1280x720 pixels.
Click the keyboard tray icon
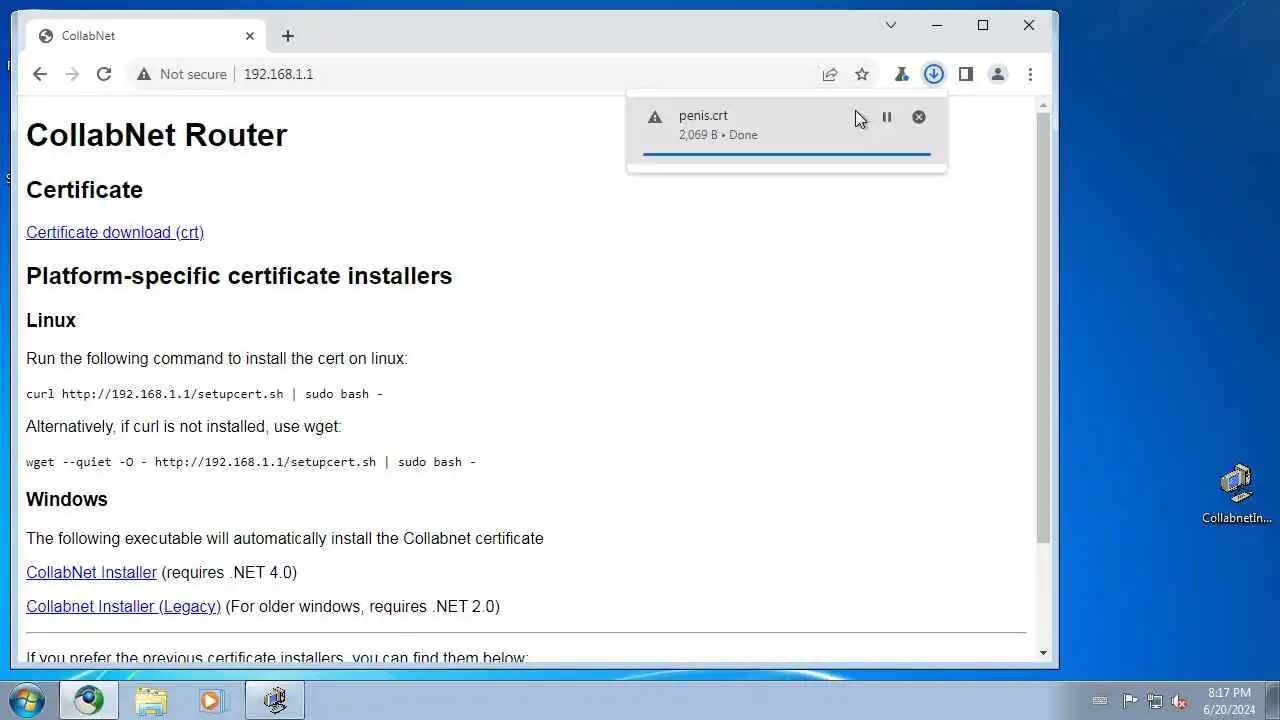pos(1100,701)
